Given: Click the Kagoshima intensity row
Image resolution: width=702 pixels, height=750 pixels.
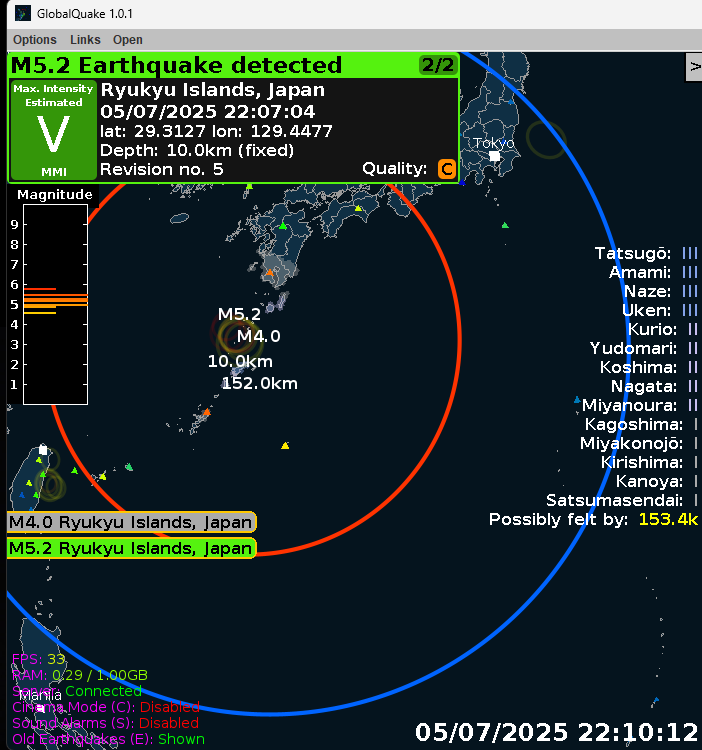Looking at the screenshot, I should [641, 424].
